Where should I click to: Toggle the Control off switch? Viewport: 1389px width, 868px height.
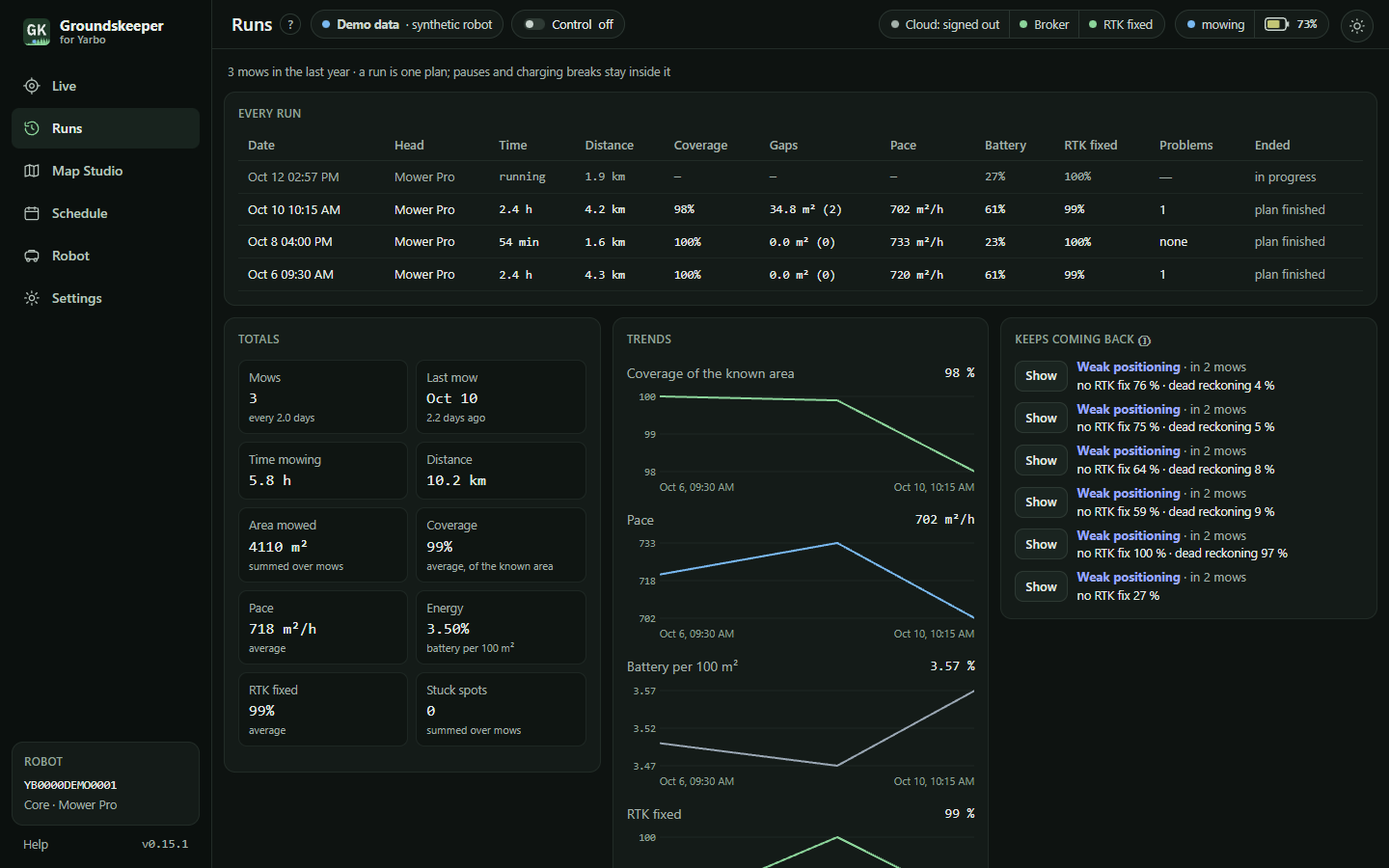point(534,25)
